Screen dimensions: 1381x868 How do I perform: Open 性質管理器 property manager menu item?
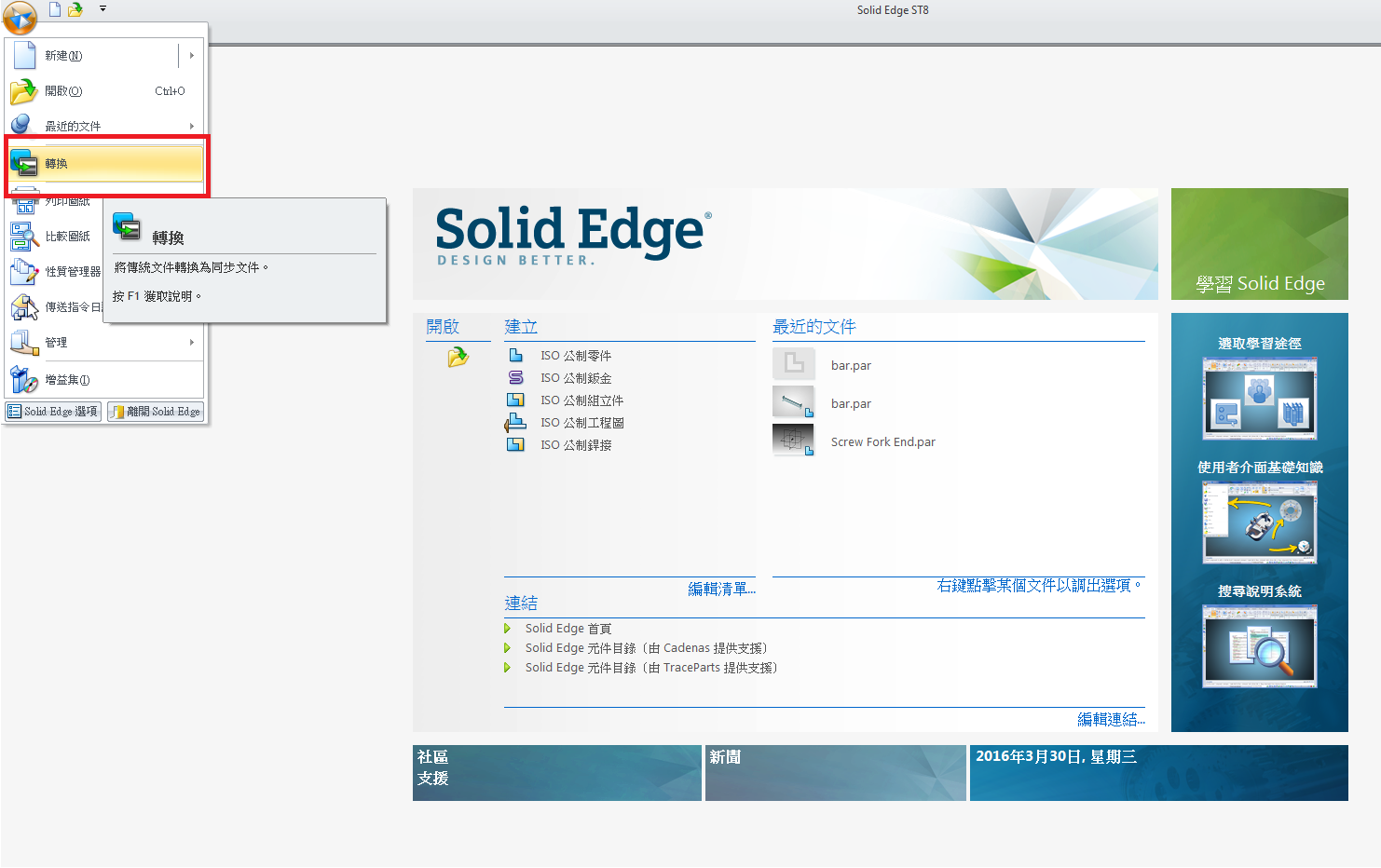click(56, 272)
